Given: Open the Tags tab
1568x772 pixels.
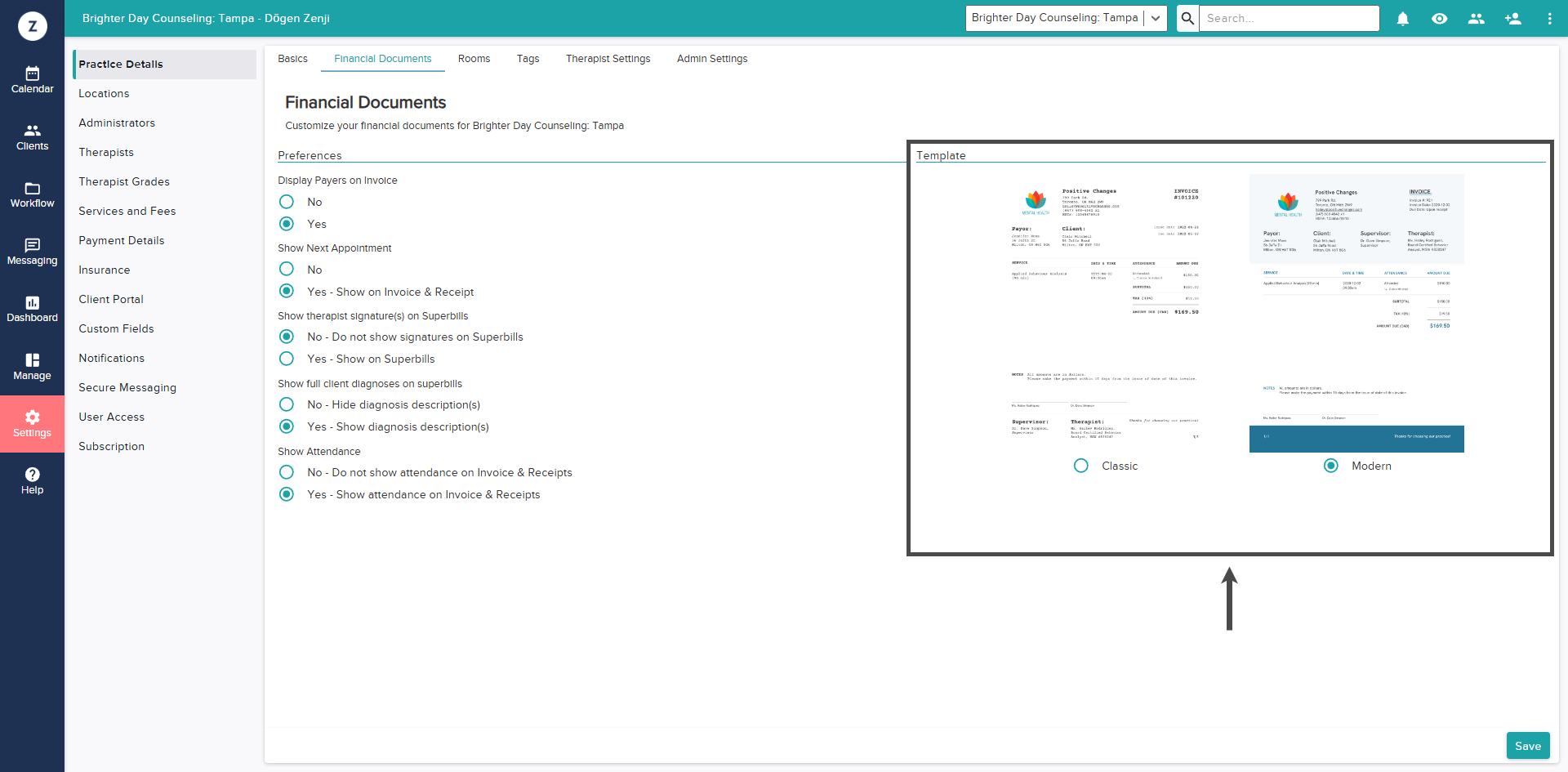Looking at the screenshot, I should click(528, 59).
